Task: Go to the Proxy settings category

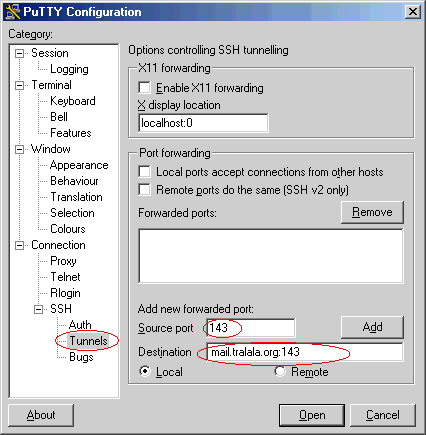Action: (63, 261)
